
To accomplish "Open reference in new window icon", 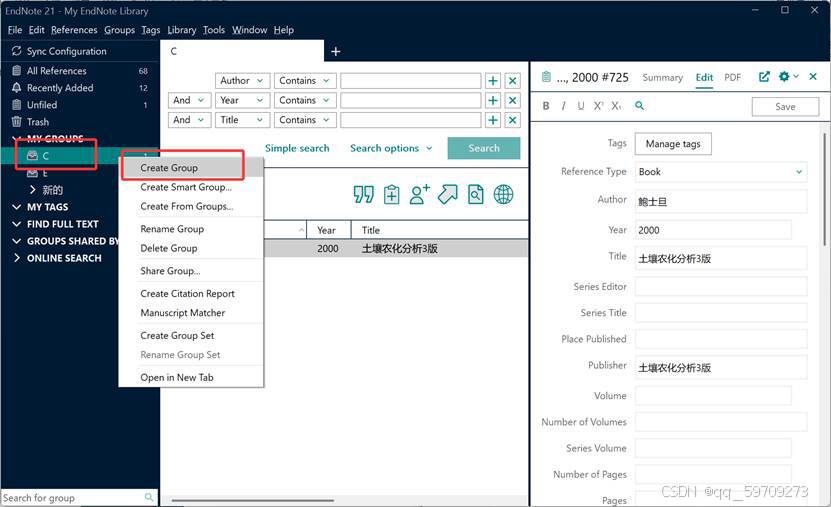I will coord(764,77).
